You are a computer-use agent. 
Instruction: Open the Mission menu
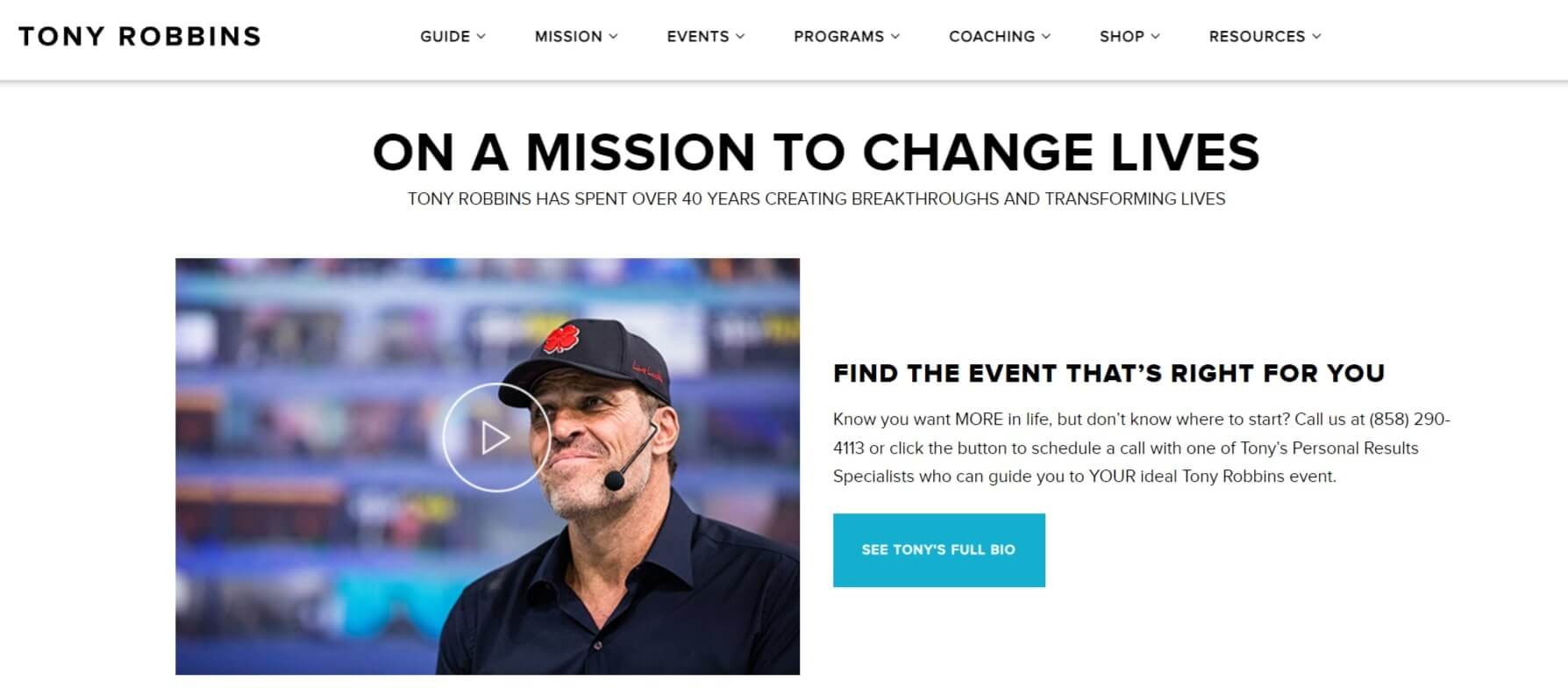576,36
